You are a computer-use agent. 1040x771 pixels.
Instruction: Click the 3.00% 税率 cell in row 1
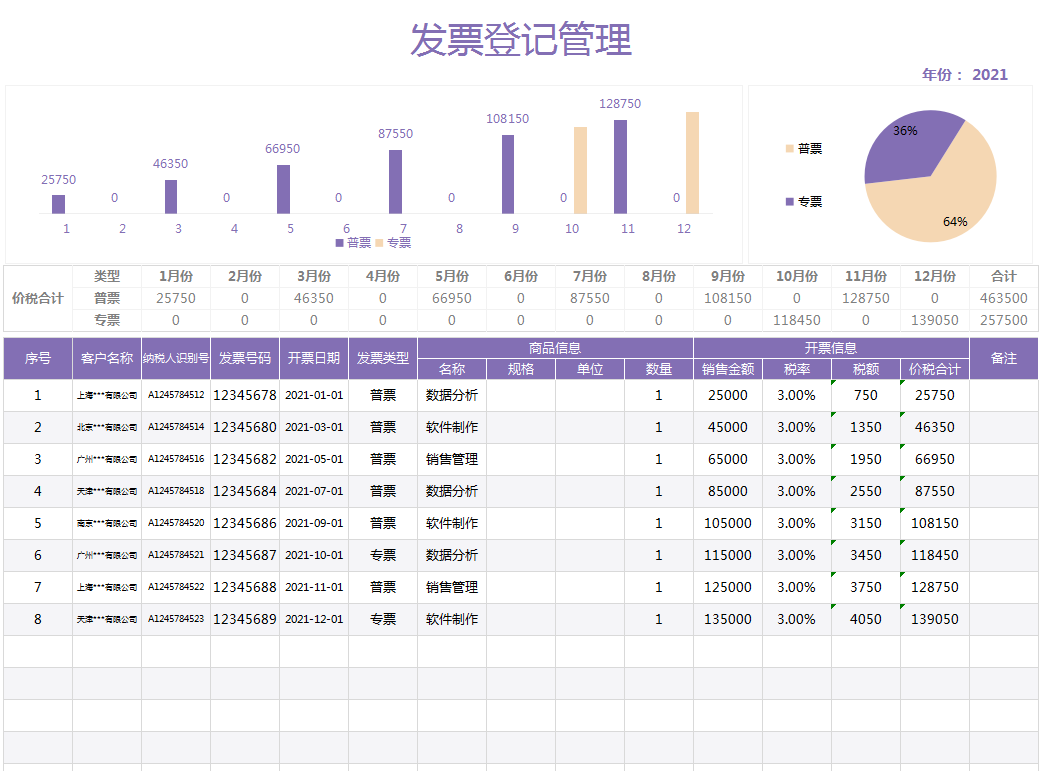[794, 395]
